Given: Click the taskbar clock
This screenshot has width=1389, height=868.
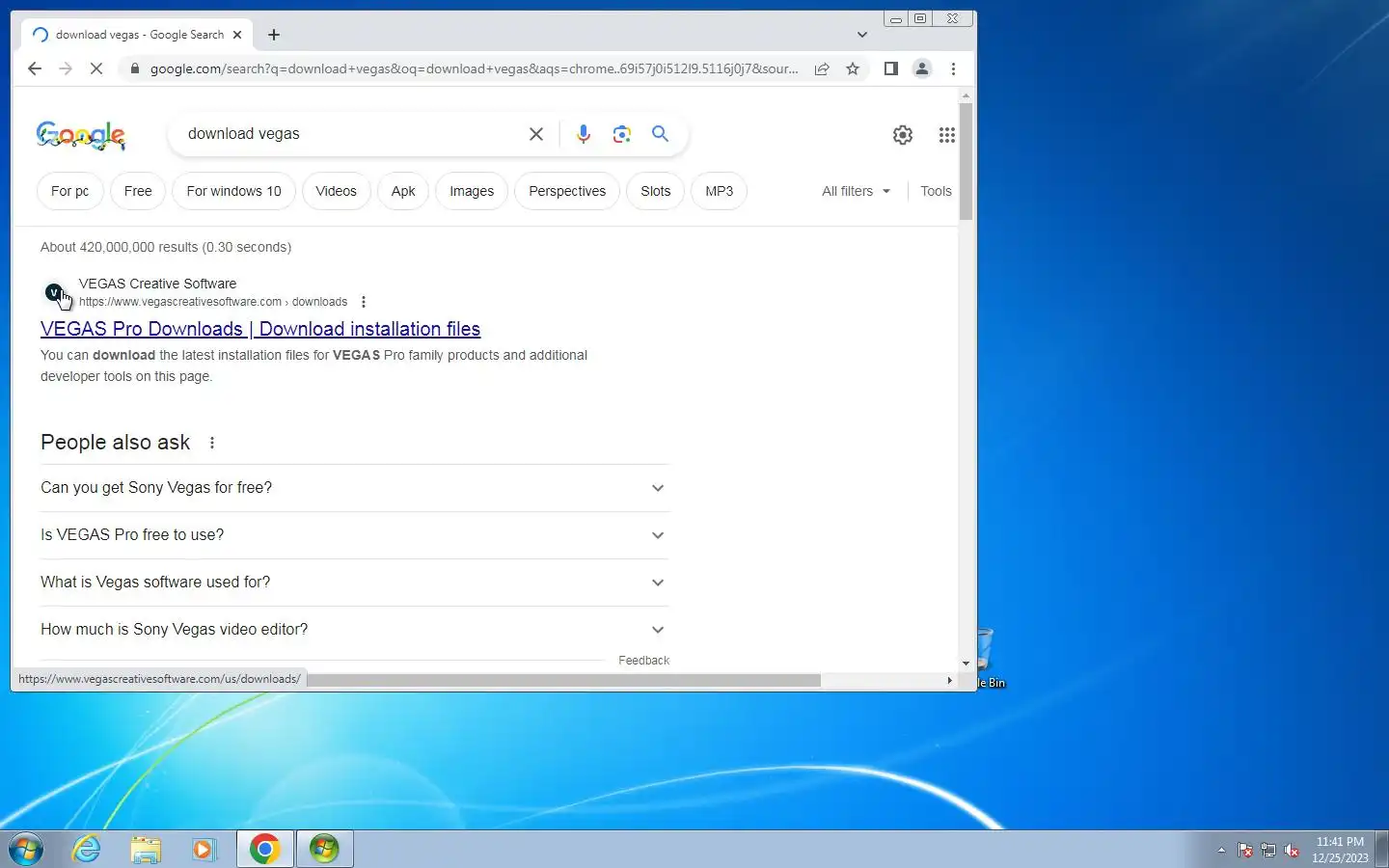Looking at the screenshot, I should (1340, 850).
